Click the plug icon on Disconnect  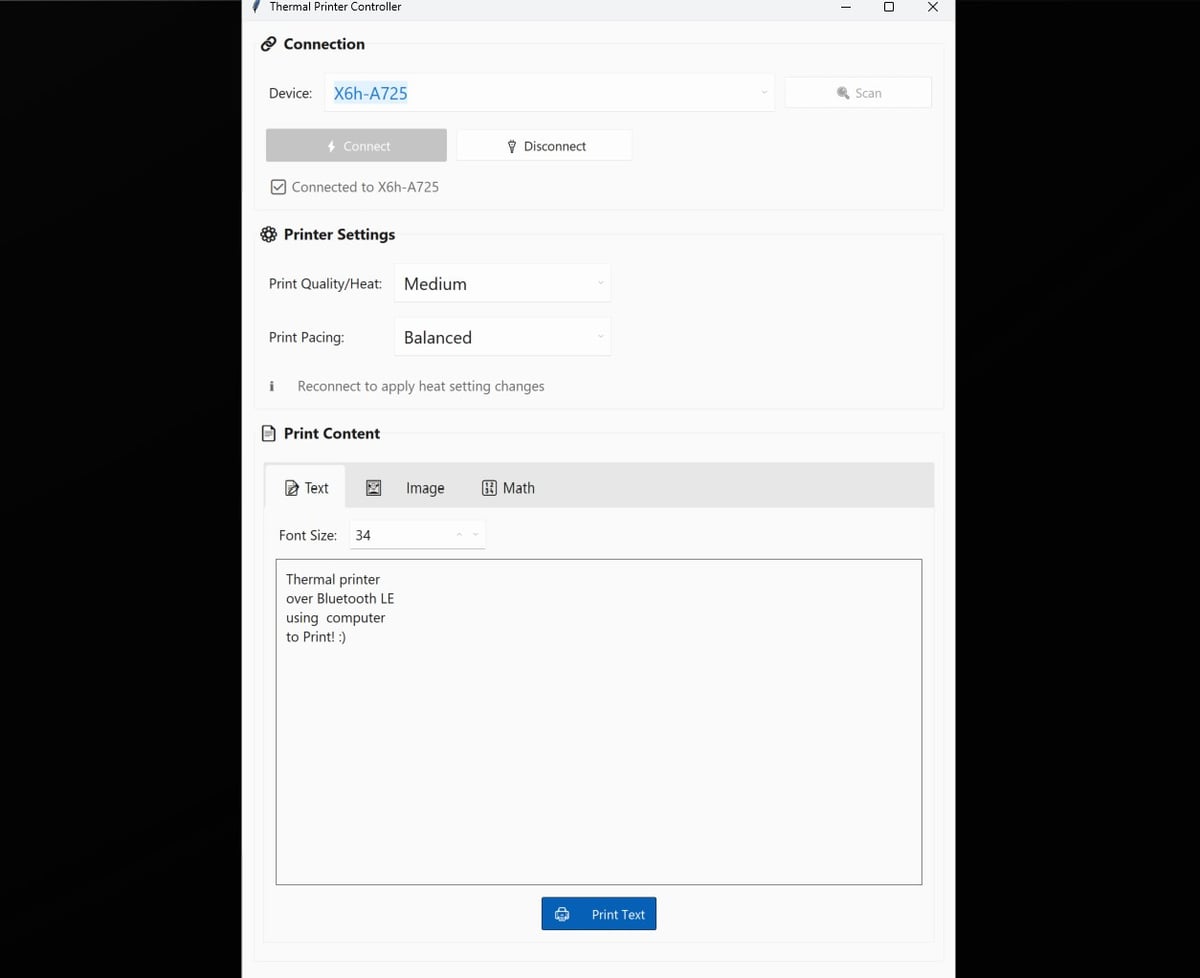[512, 146]
